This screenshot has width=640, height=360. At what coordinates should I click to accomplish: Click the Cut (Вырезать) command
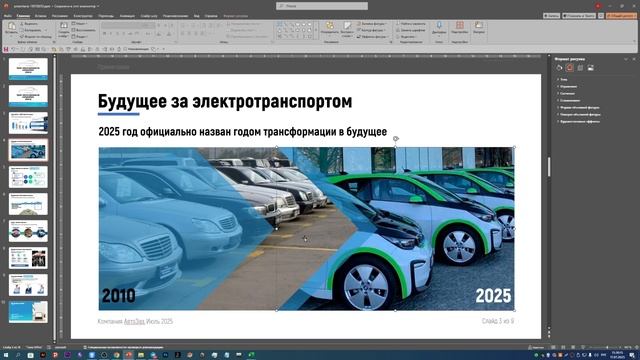point(29,24)
